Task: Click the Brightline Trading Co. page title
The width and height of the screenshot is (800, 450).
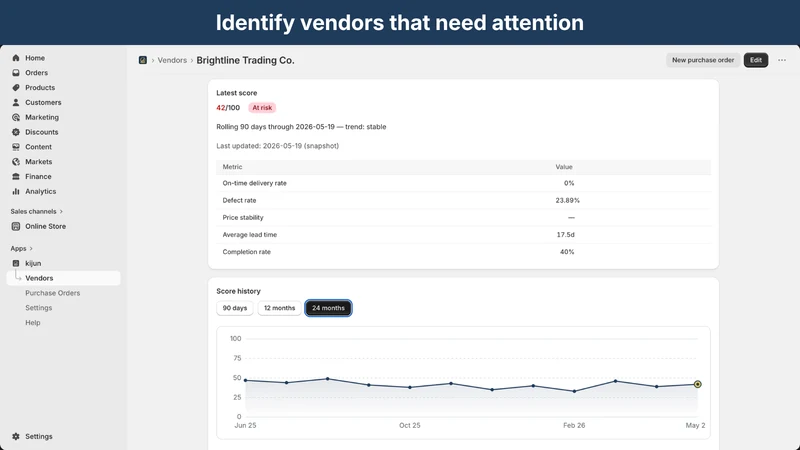Action: coord(245,60)
